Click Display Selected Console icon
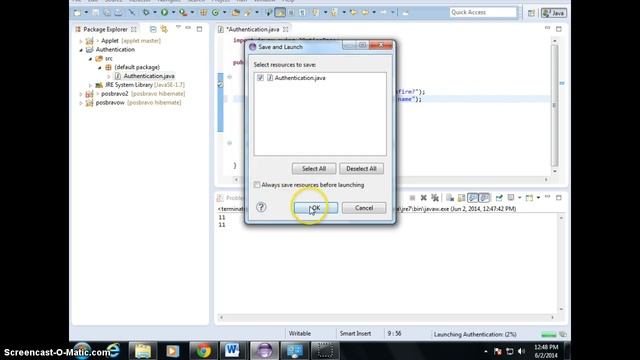Image resolution: width=640 pixels, height=360 pixels. pyautogui.click(x=511, y=198)
